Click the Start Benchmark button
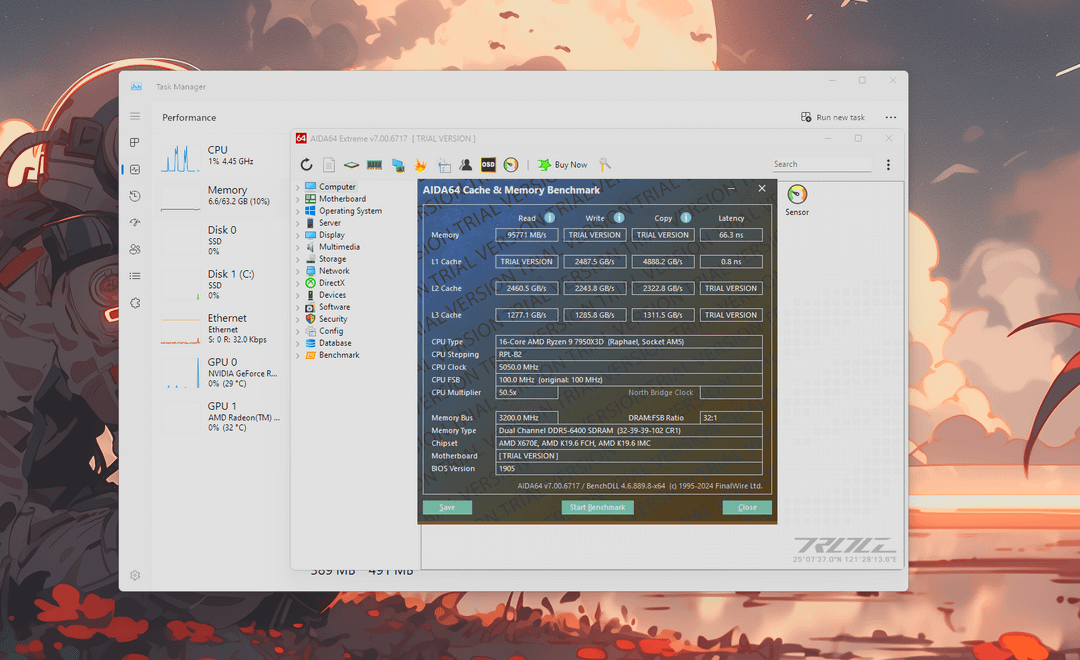Viewport: 1080px width, 660px height. [597, 507]
